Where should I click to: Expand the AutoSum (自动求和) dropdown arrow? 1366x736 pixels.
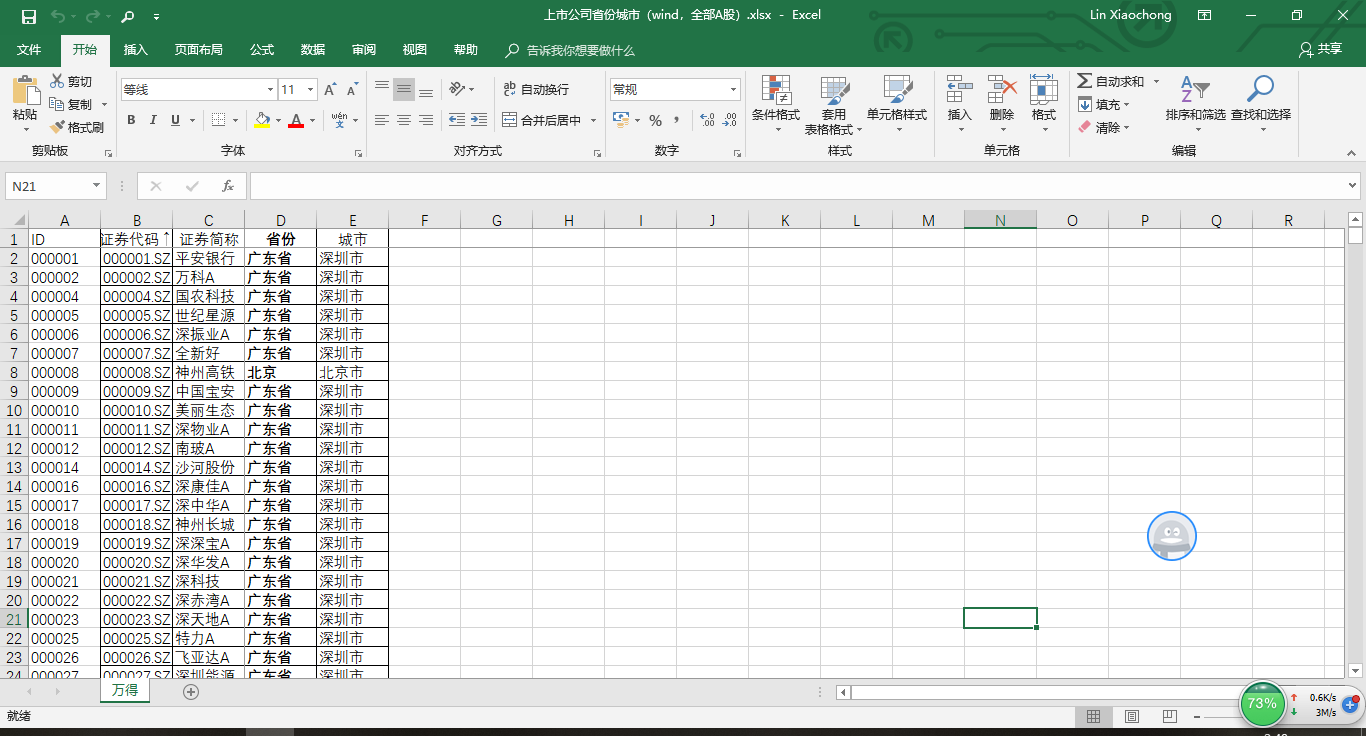pos(1156,81)
